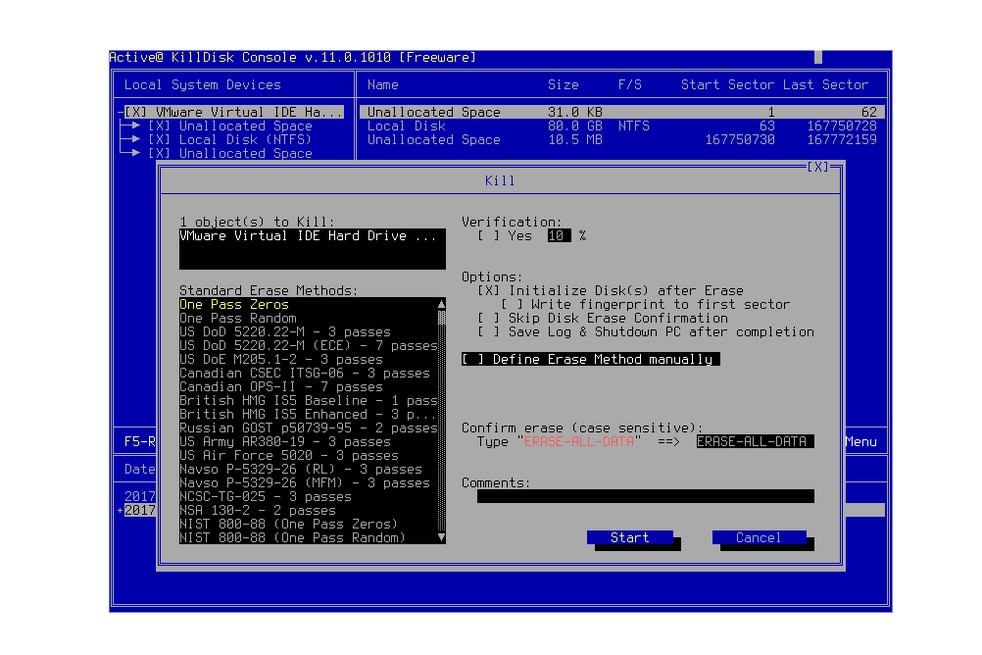
Task: Pick British HMG IS5 Enhanced method
Action: tap(308, 415)
